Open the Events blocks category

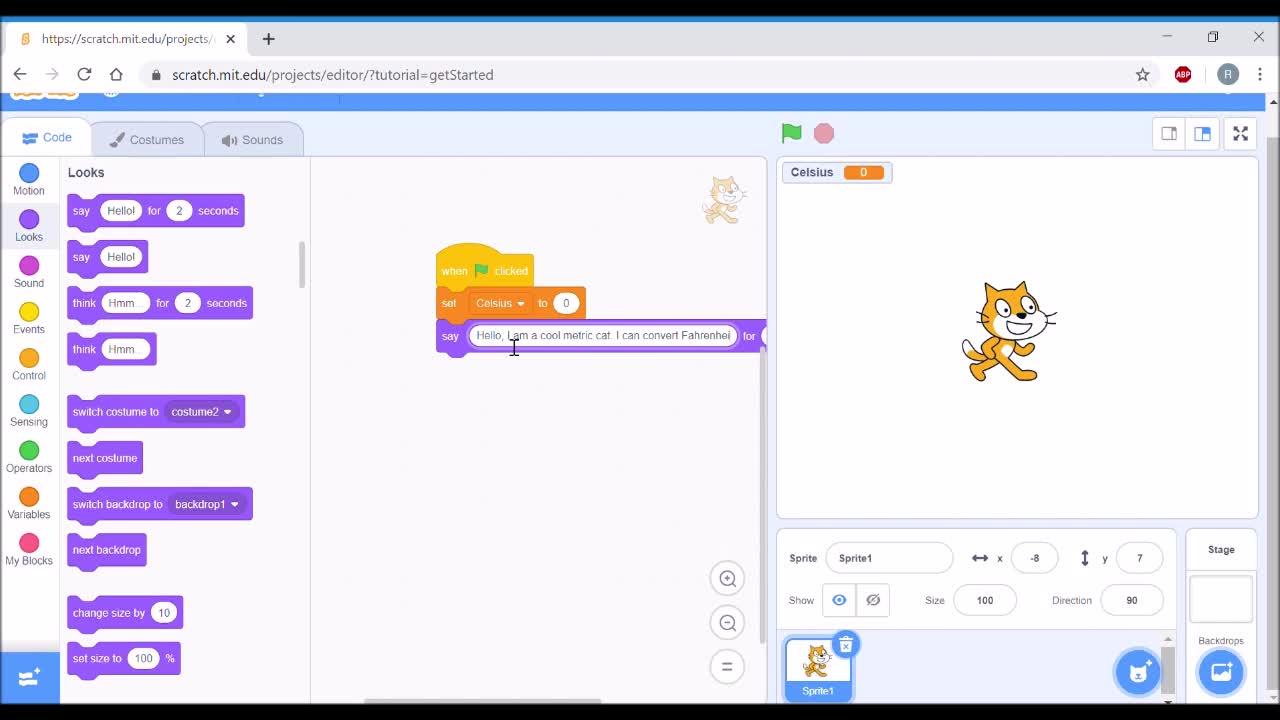click(x=29, y=318)
